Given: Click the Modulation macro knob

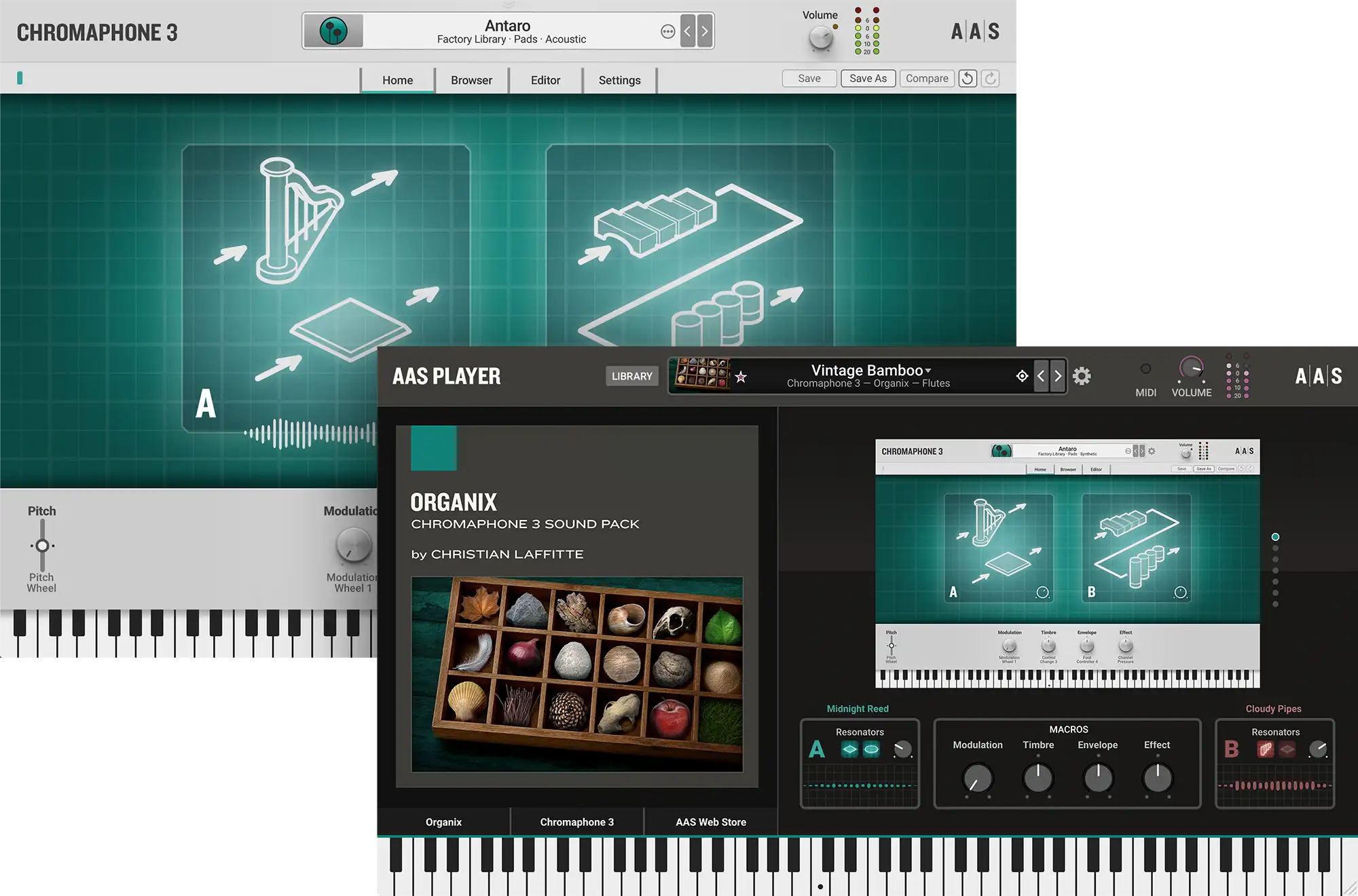Looking at the screenshot, I should (x=977, y=778).
